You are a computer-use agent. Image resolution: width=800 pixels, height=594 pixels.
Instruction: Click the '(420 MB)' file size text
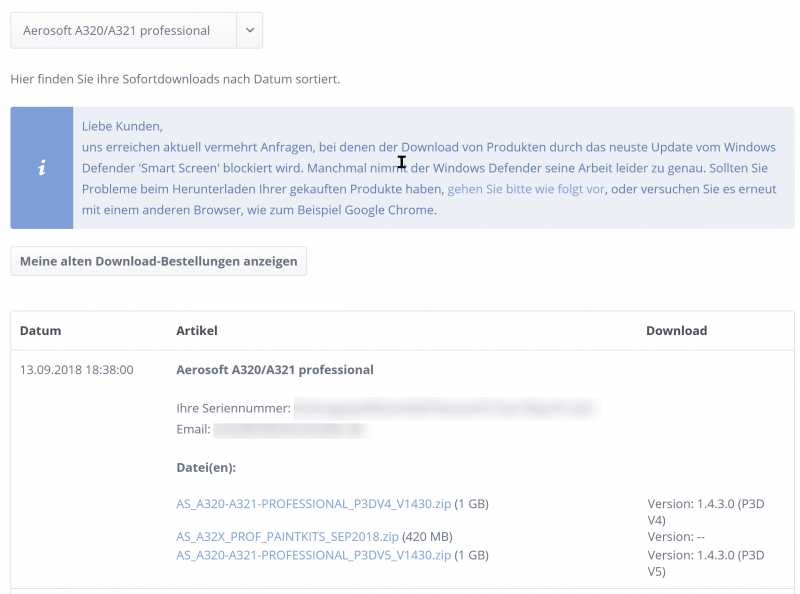tap(428, 537)
